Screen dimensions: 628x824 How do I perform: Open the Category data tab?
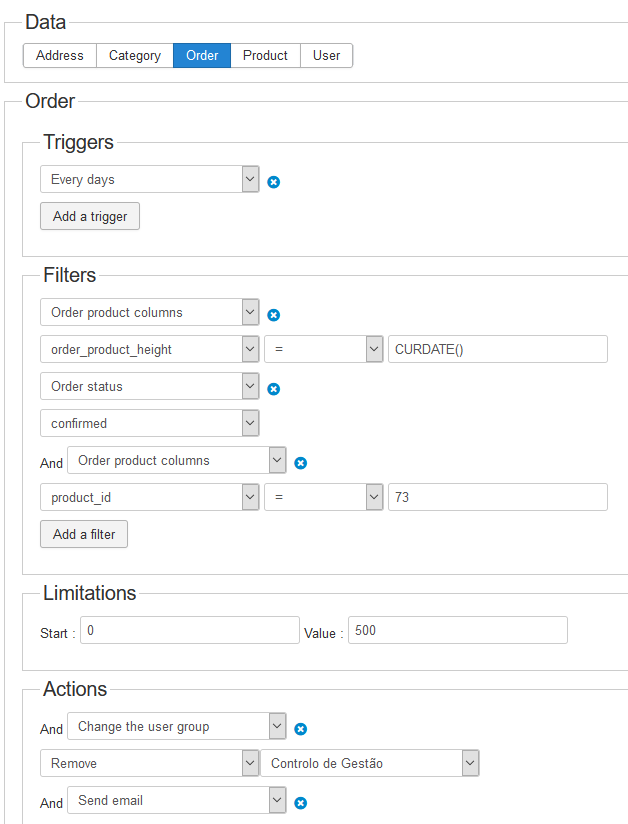tap(135, 56)
